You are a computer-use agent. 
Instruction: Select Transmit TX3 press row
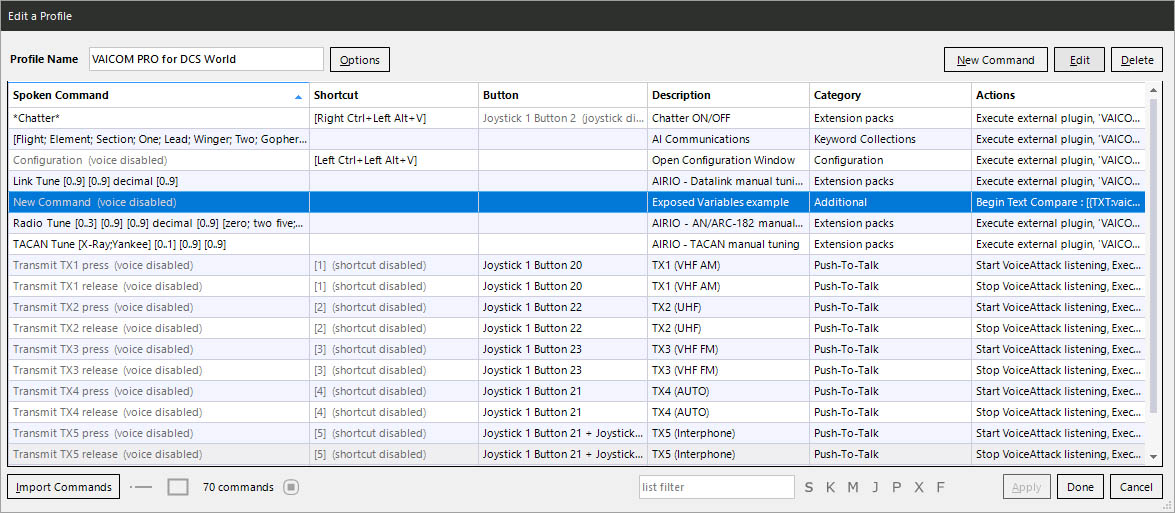pos(576,349)
